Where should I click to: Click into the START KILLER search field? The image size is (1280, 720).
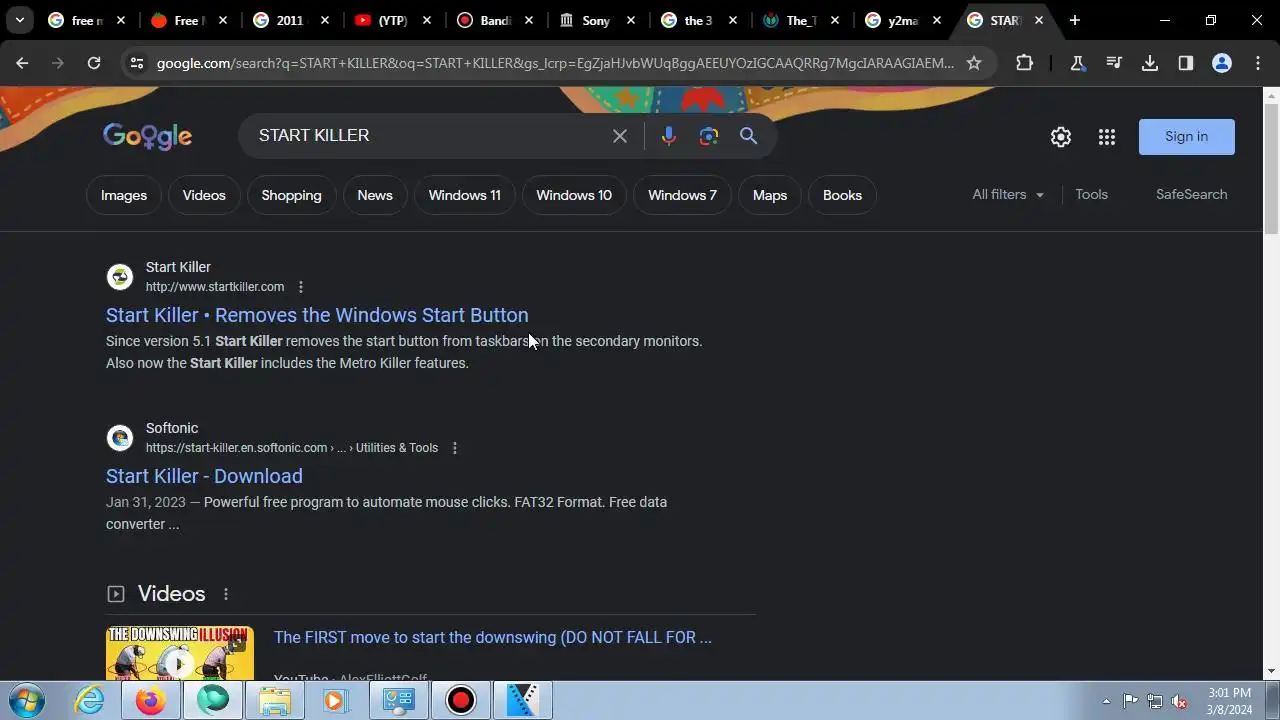pos(430,136)
